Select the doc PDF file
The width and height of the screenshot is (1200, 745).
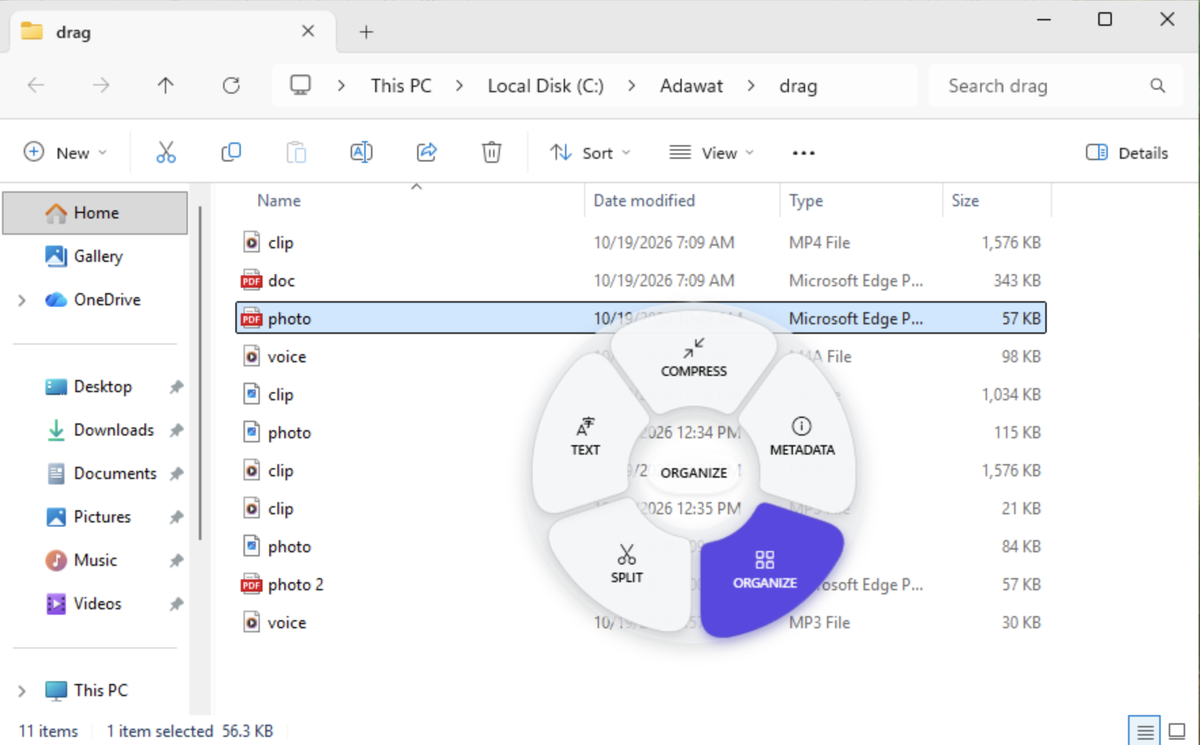(x=641, y=281)
